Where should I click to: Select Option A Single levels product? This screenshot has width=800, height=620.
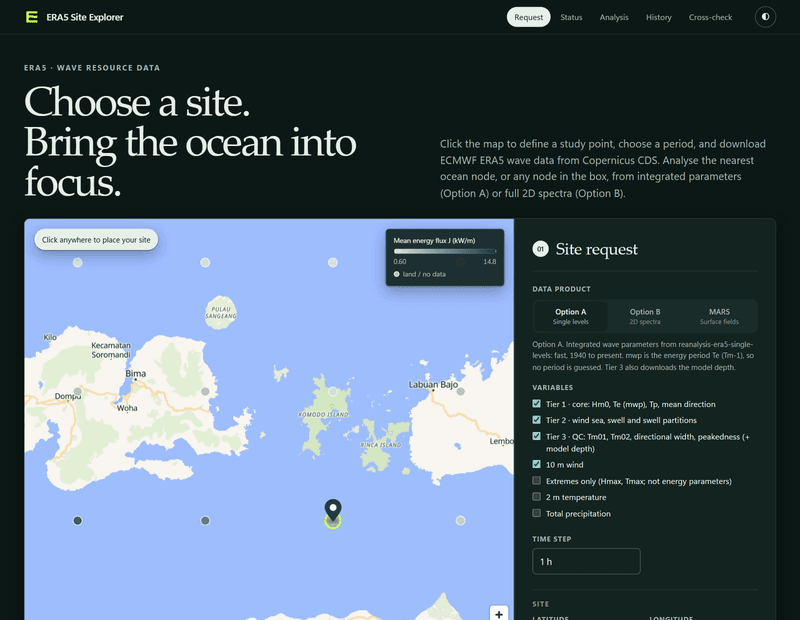coord(570,316)
